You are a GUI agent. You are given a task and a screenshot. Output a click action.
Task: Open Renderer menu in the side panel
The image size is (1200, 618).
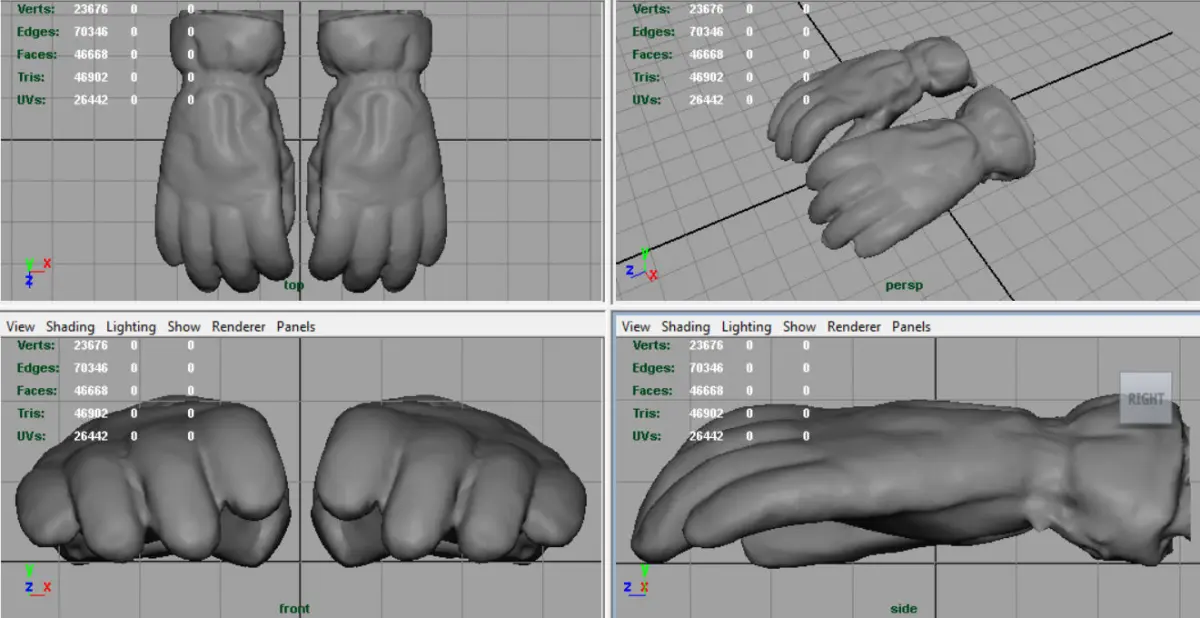click(x=855, y=327)
